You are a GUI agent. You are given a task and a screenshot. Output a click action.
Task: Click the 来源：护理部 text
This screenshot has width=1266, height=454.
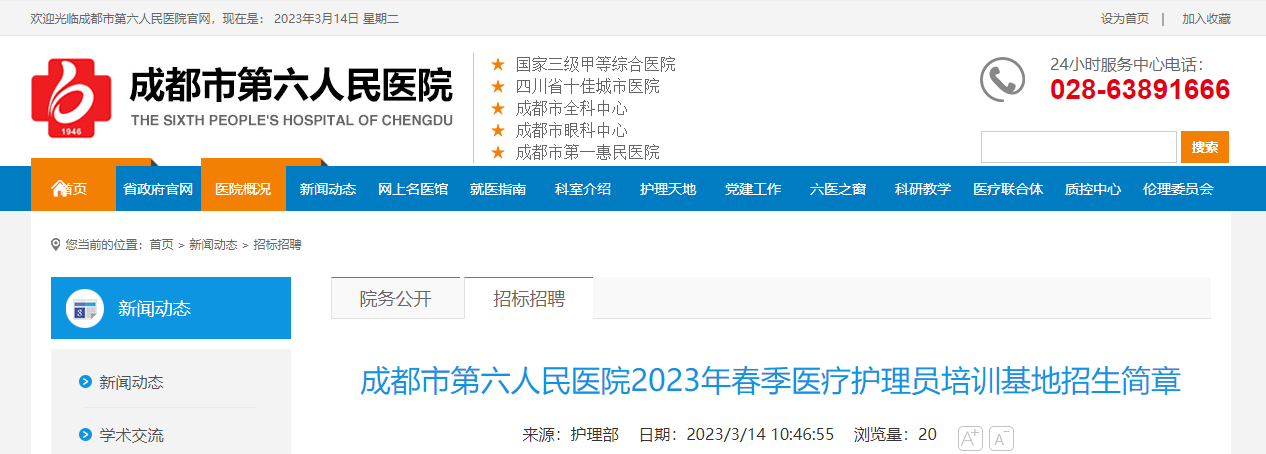(x=570, y=434)
